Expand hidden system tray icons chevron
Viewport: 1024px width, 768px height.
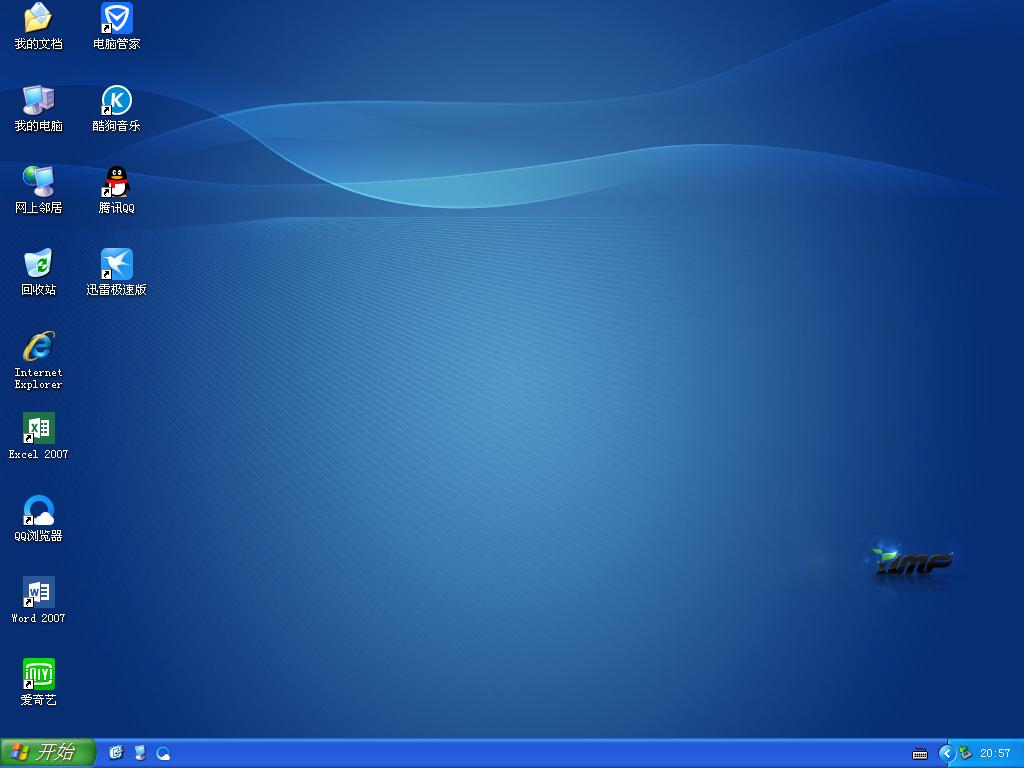pos(947,753)
